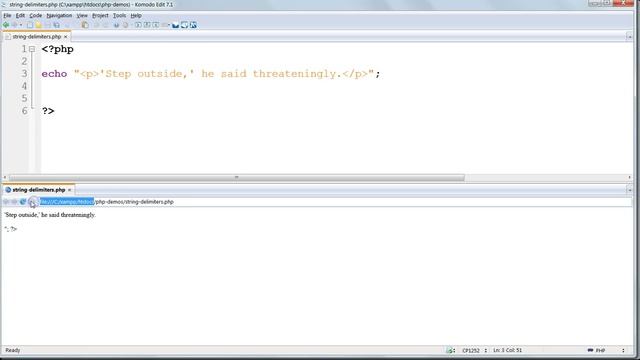This screenshot has height=360, width=640.
Task: Click the ?> closing tag on line 6
Action: (48, 111)
